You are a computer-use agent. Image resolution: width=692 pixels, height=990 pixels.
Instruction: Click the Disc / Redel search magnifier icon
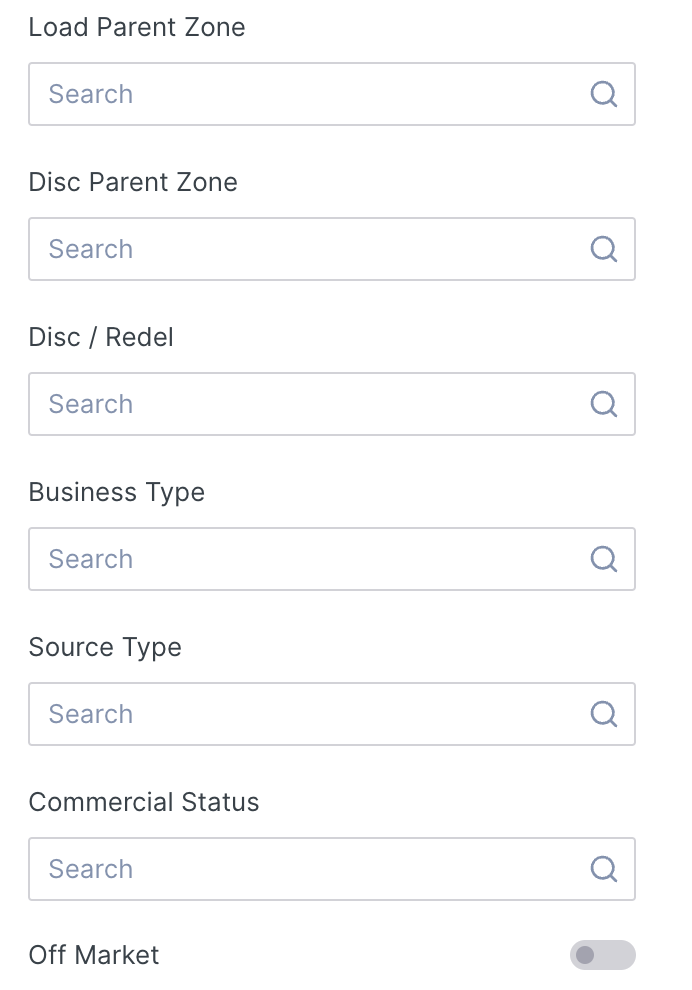[x=603, y=404]
